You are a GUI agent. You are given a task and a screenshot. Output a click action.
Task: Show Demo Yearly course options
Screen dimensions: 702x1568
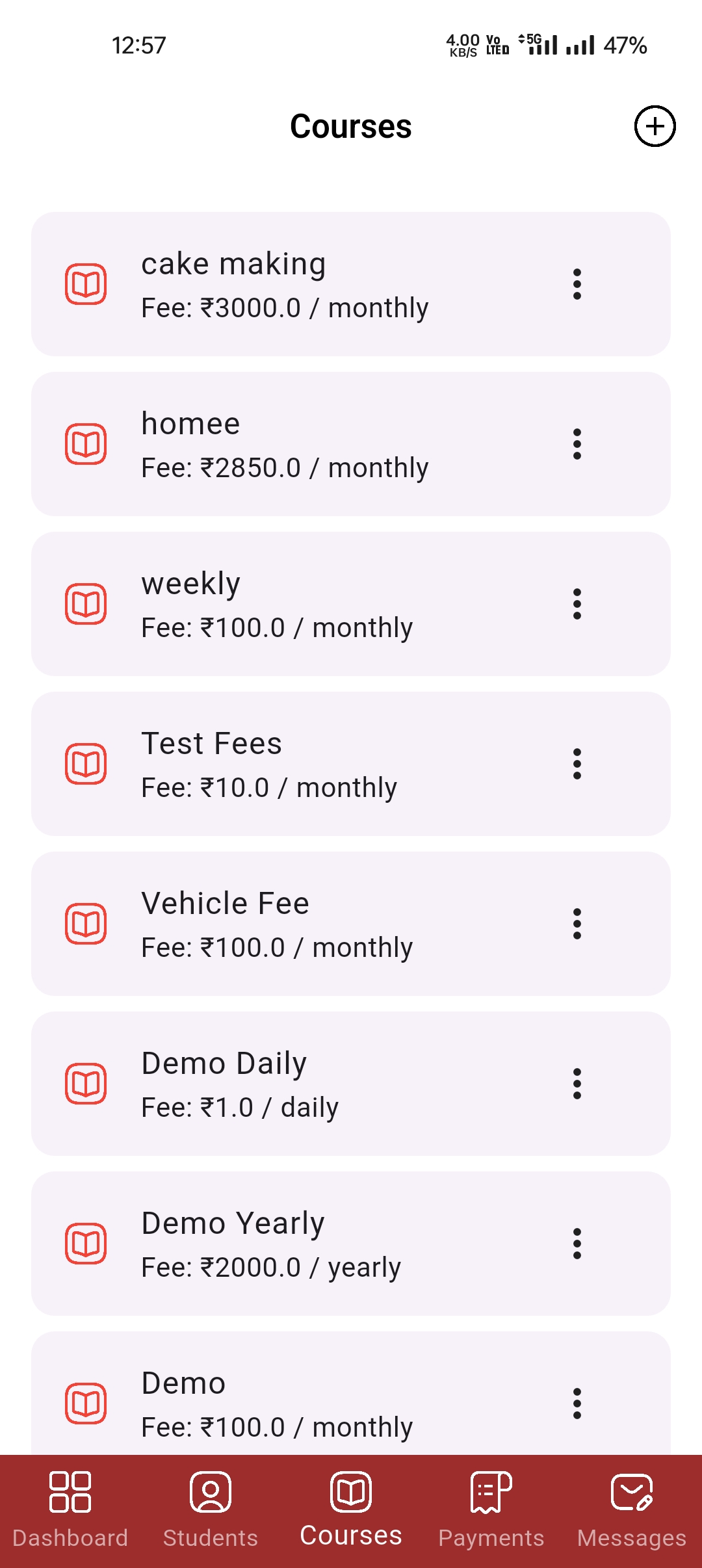[577, 1244]
